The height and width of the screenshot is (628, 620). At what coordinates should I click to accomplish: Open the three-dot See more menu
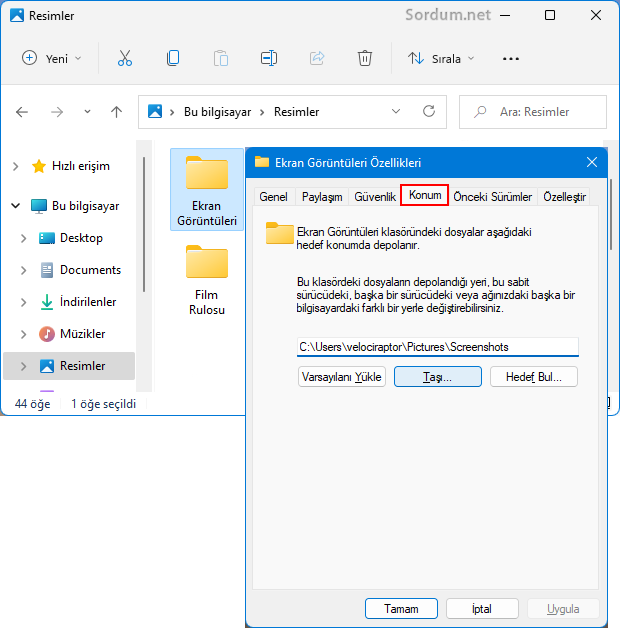[x=511, y=58]
